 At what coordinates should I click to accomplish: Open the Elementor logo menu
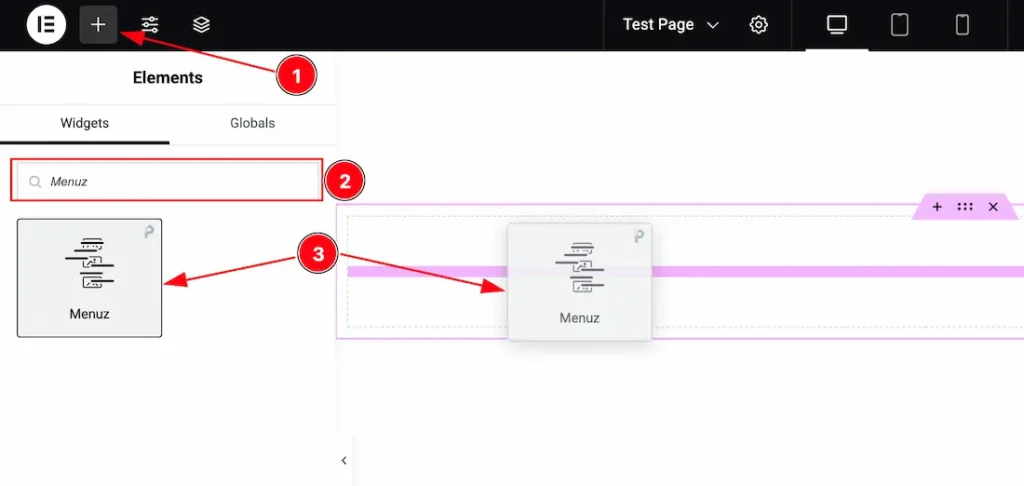pyautogui.click(x=45, y=25)
